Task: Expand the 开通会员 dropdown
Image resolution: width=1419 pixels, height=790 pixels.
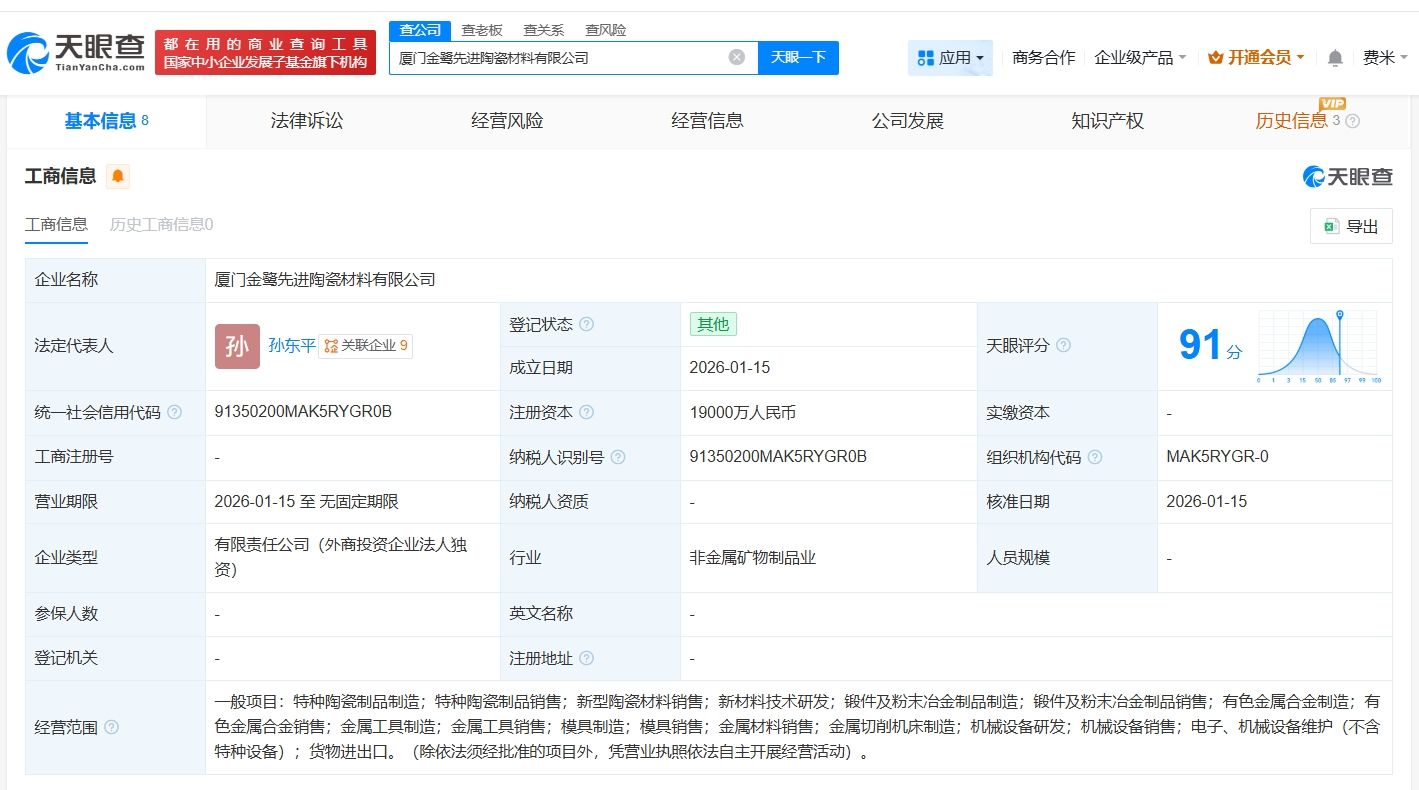Action: [x=1256, y=58]
